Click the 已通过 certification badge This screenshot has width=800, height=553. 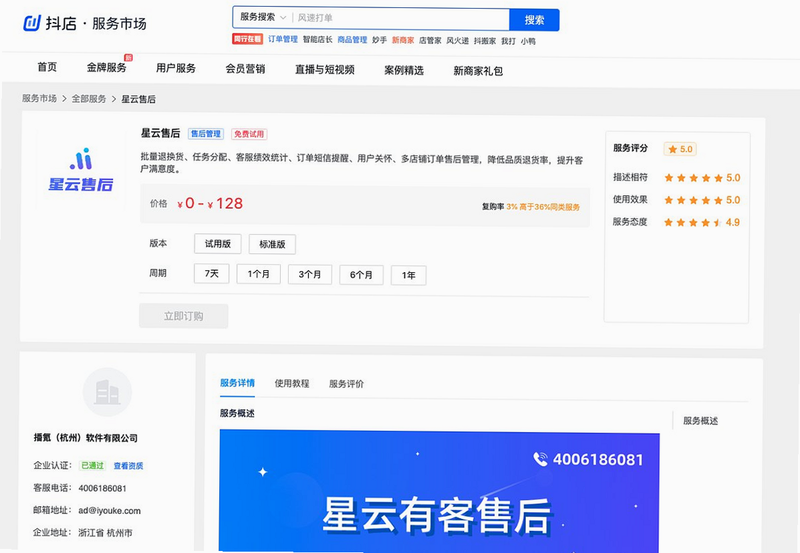(x=93, y=465)
